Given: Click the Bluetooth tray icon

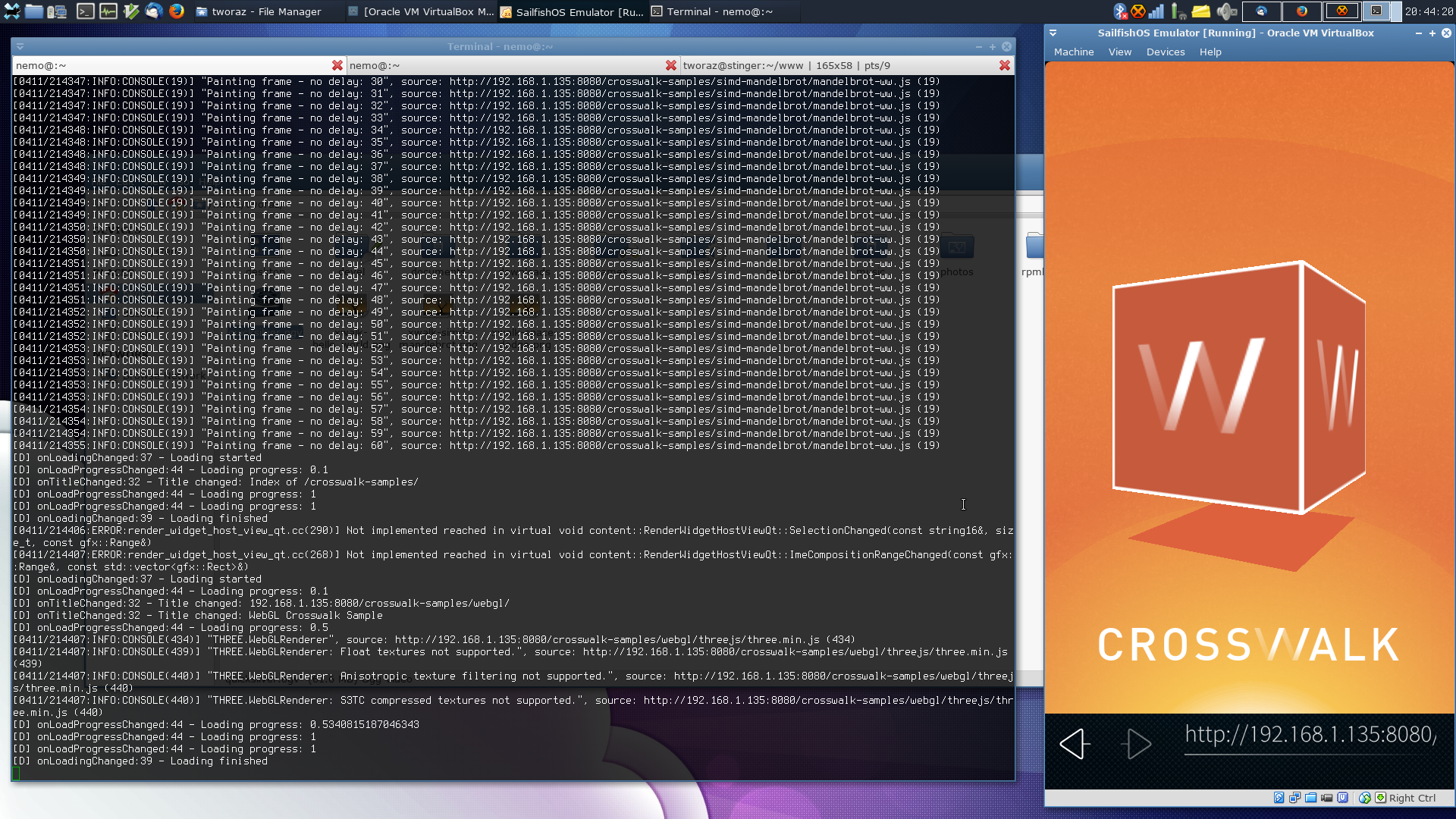Looking at the screenshot, I should 1120,11.
